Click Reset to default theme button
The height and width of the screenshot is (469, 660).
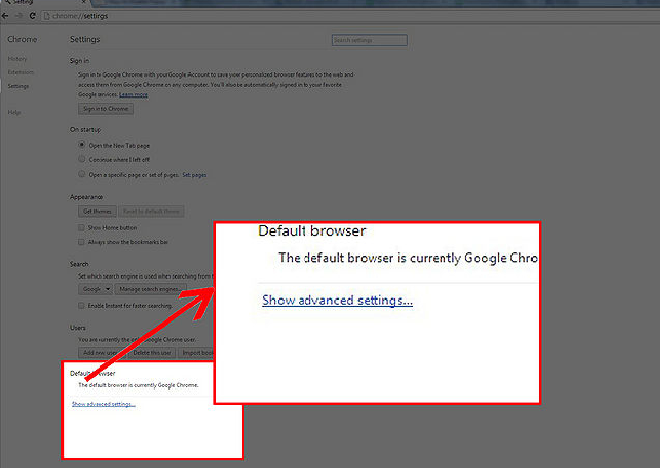(x=151, y=211)
